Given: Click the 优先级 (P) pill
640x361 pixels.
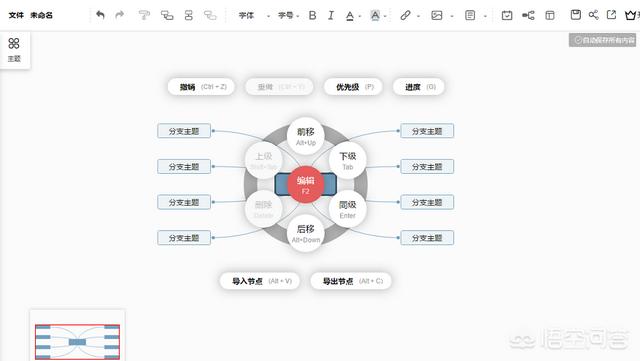Looking at the screenshot, I should (353, 87).
